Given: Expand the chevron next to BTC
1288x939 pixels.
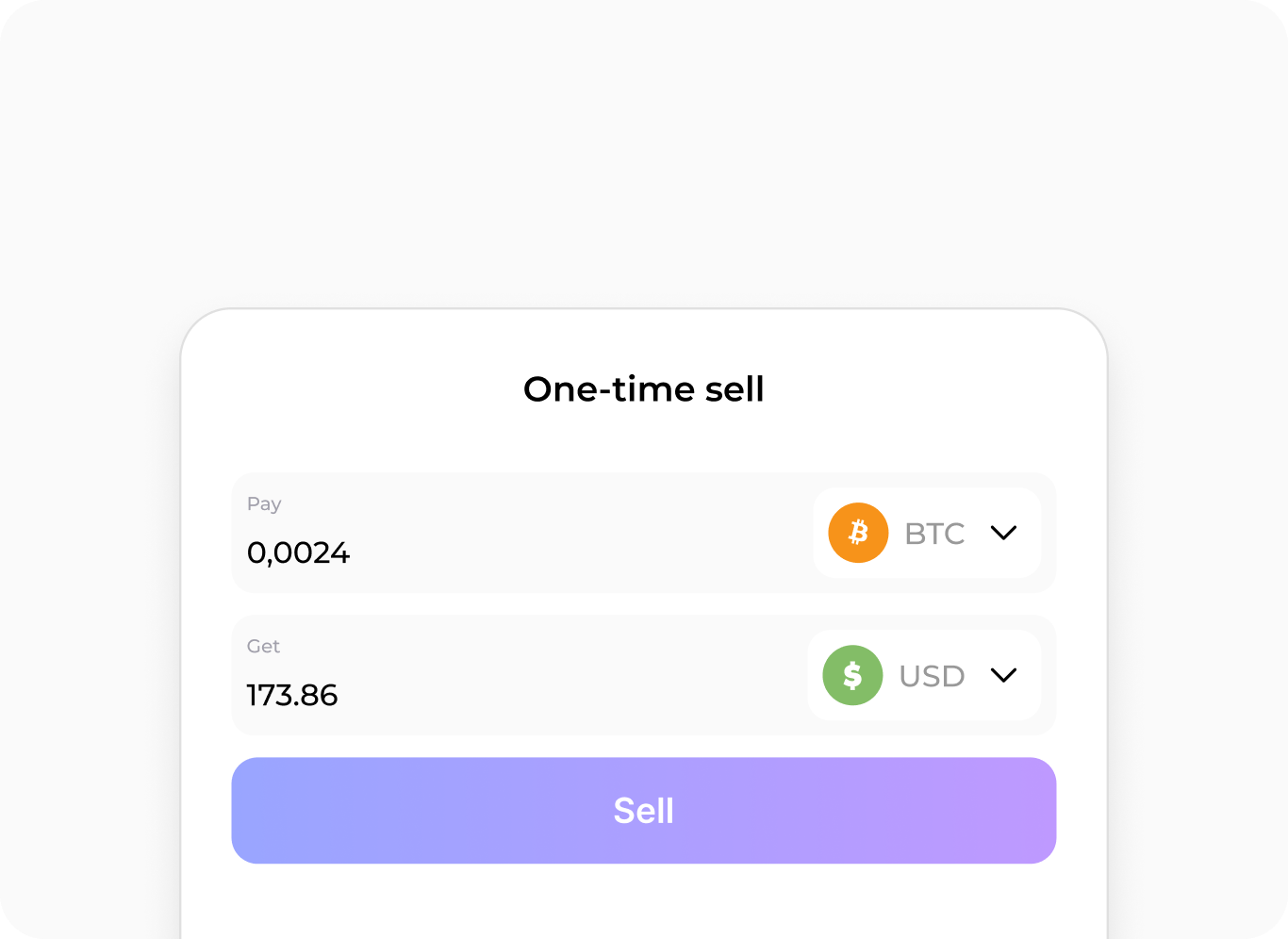Looking at the screenshot, I should pos(1003,533).
